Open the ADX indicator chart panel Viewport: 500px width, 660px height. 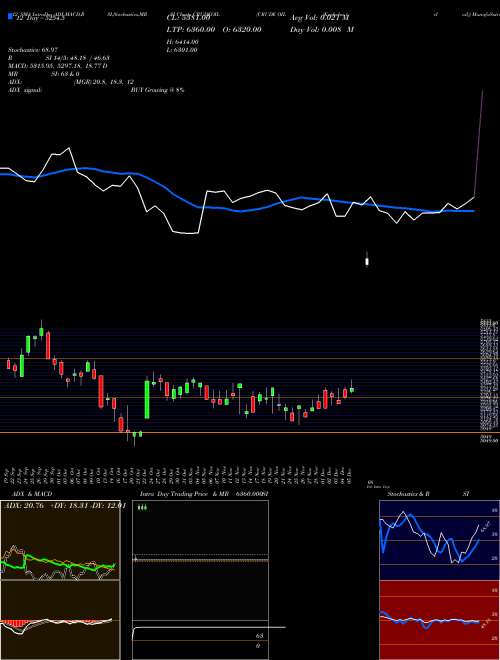click(x=60, y=540)
